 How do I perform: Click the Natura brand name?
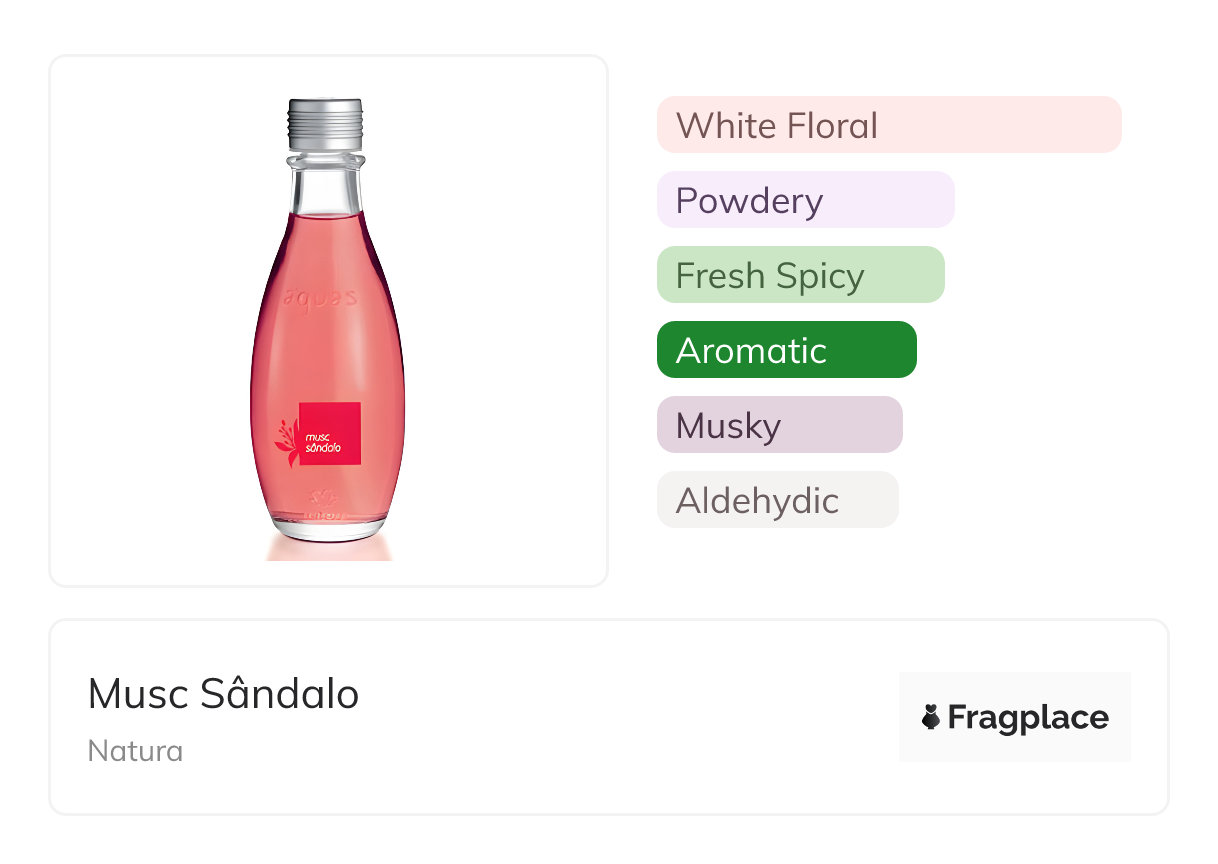135,751
